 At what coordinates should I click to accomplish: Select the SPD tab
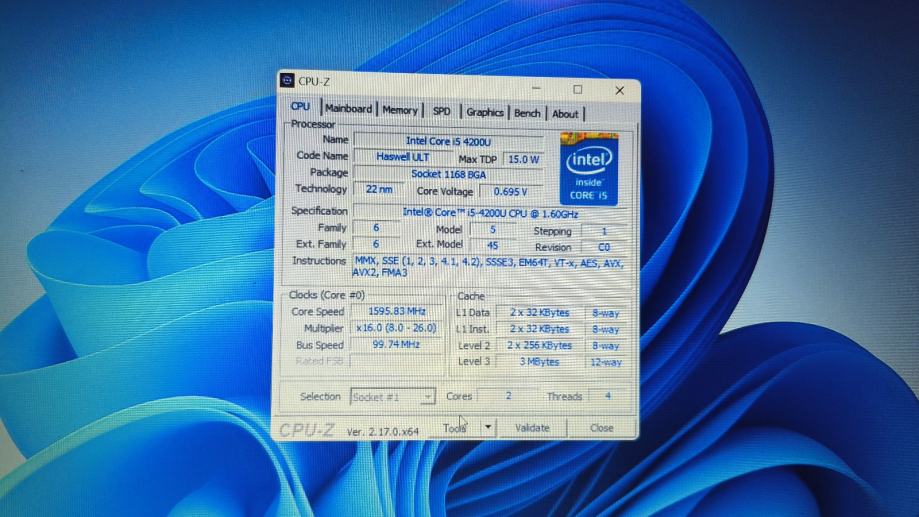point(441,111)
